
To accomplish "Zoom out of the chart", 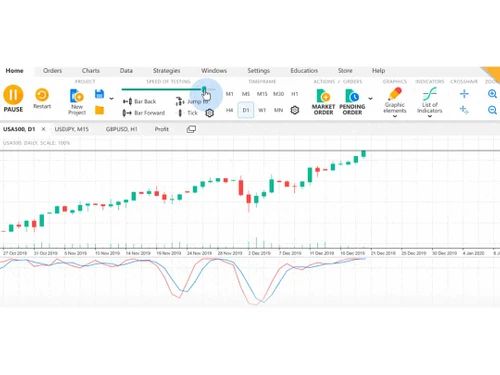I will pyautogui.click(x=492, y=110).
